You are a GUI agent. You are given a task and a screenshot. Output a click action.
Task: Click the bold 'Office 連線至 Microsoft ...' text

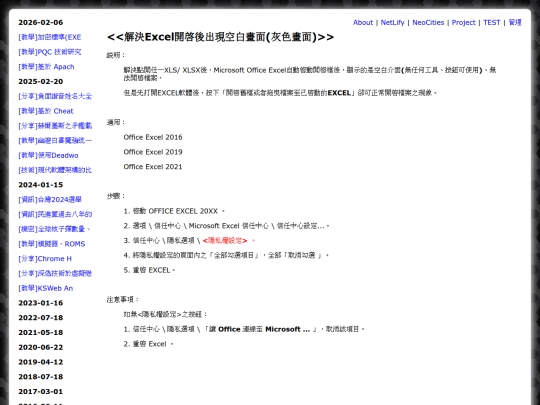pyautogui.click(x=264, y=329)
